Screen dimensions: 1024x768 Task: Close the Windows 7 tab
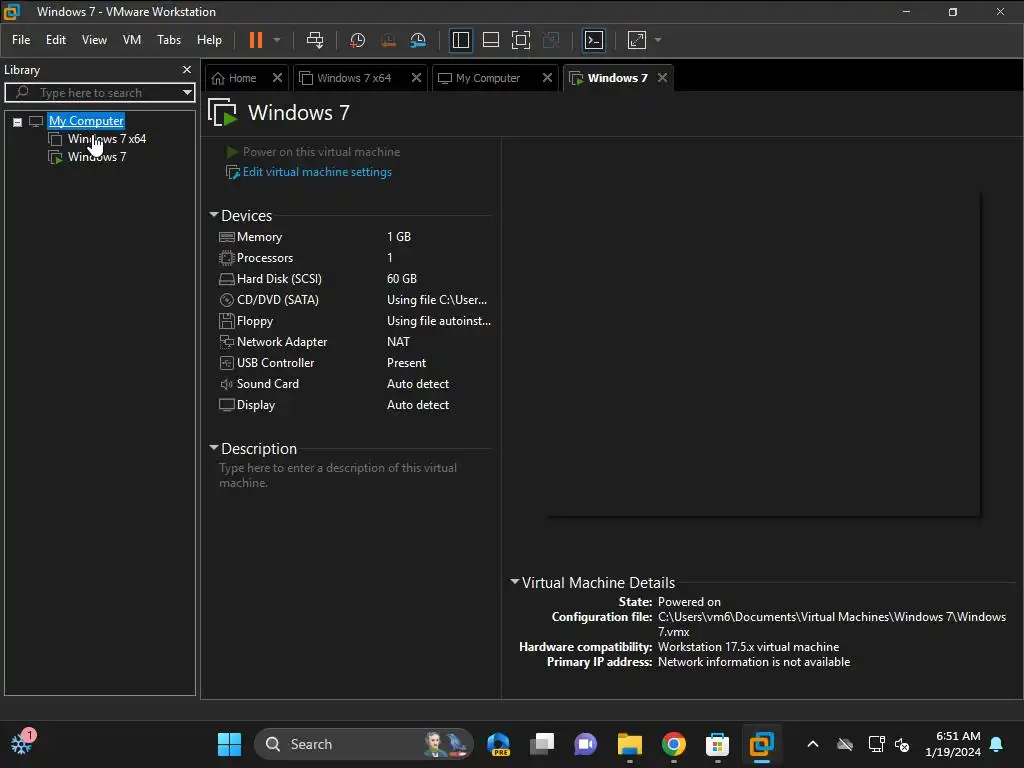coord(662,78)
